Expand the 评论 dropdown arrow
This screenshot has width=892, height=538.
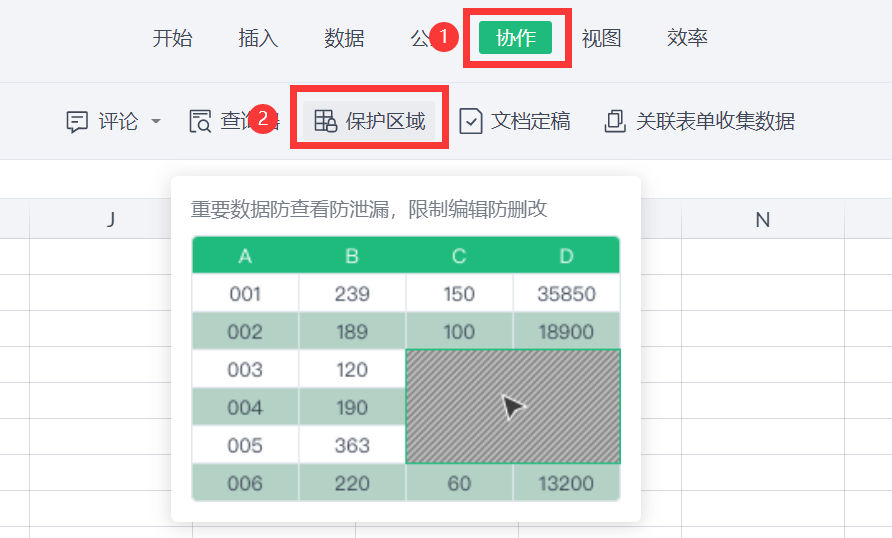(x=156, y=121)
